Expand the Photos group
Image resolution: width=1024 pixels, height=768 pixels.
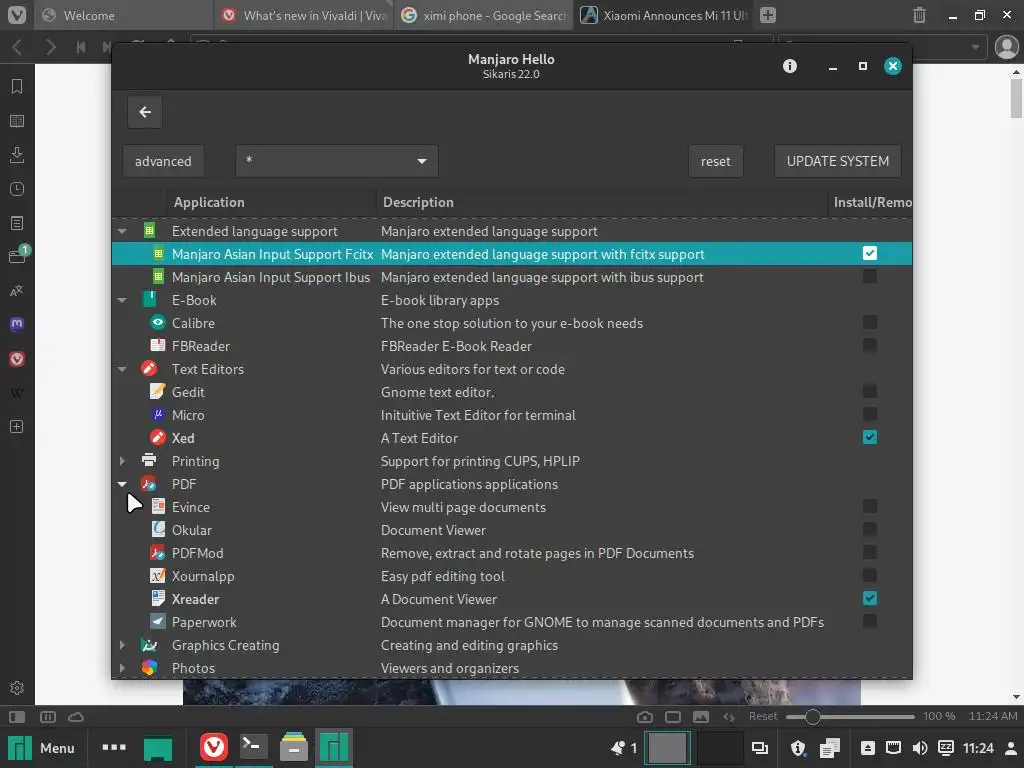[x=122, y=668]
